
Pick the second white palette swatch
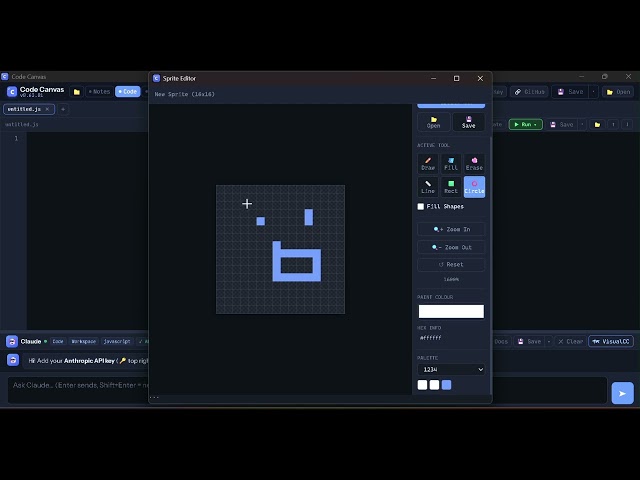click(x=434, y=385)
